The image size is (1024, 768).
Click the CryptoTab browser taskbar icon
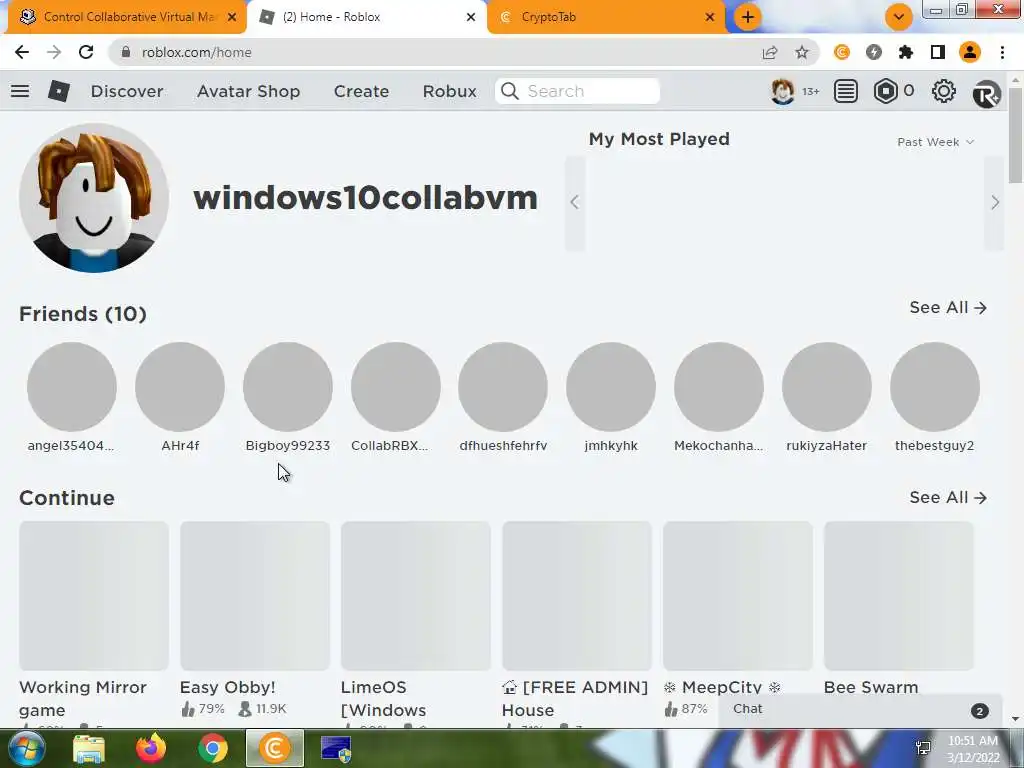(275, 748)
